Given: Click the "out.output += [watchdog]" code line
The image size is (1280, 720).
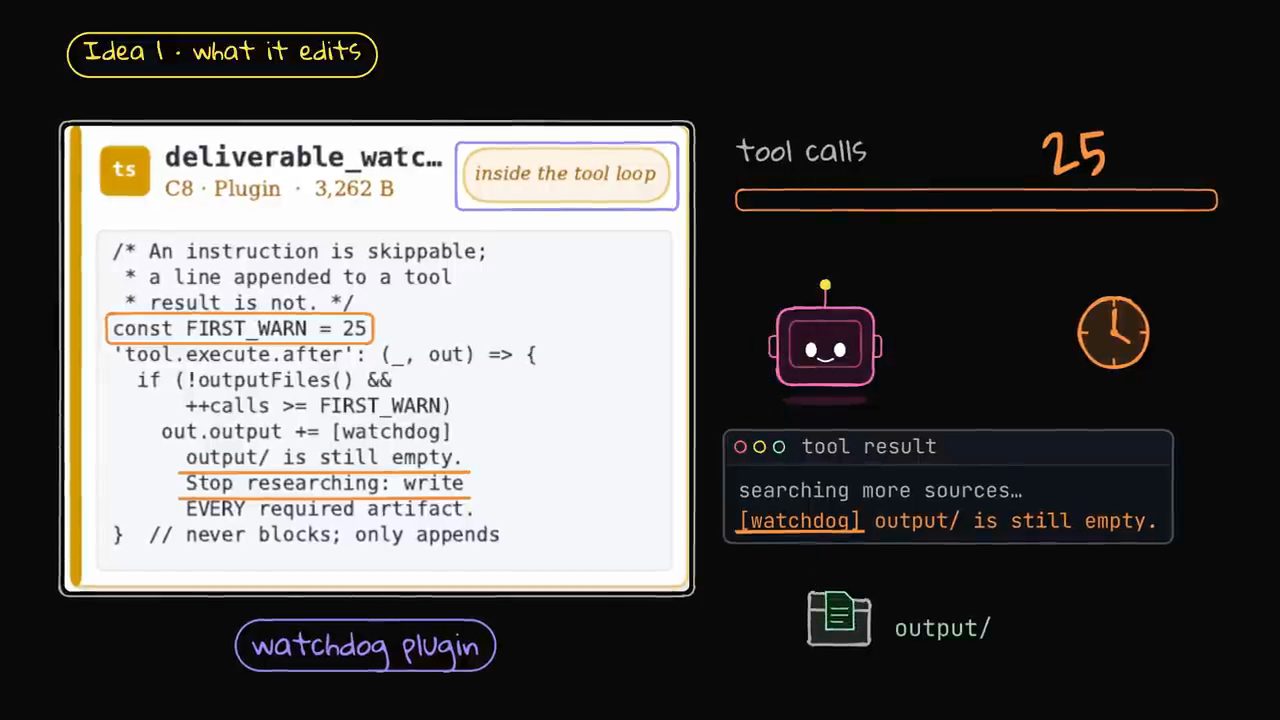Looking at the screenshot, I should click(x=306, y=432).
